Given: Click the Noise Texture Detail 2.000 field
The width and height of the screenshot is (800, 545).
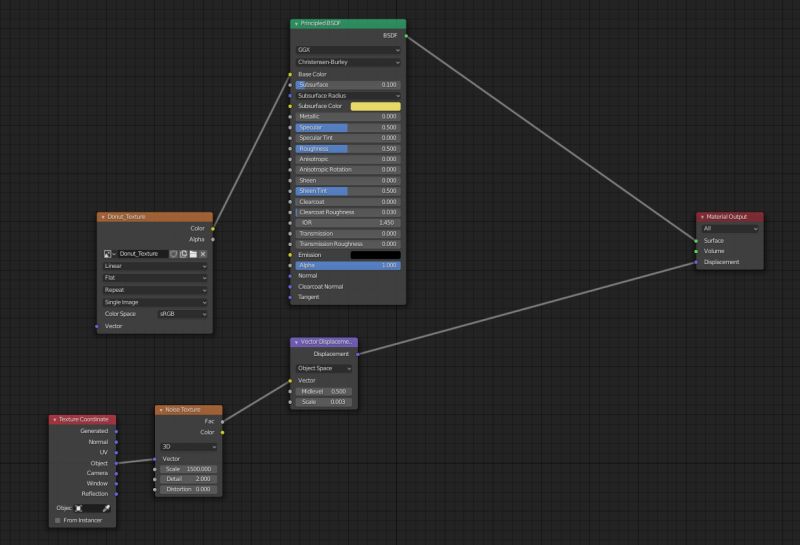Looking at the screenshot, I should coord(189,479).
